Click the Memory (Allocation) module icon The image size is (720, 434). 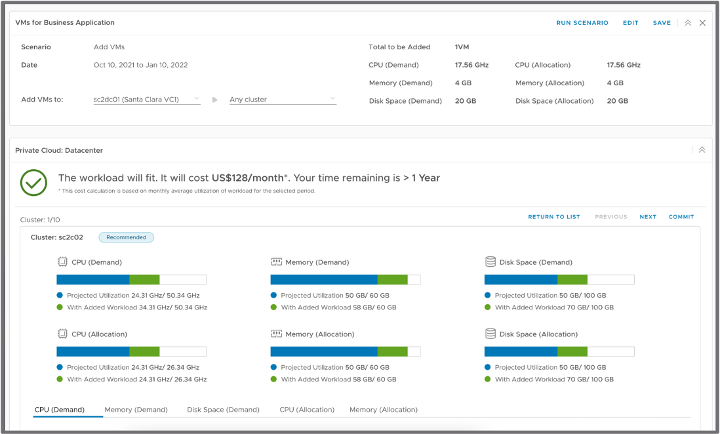276,333
